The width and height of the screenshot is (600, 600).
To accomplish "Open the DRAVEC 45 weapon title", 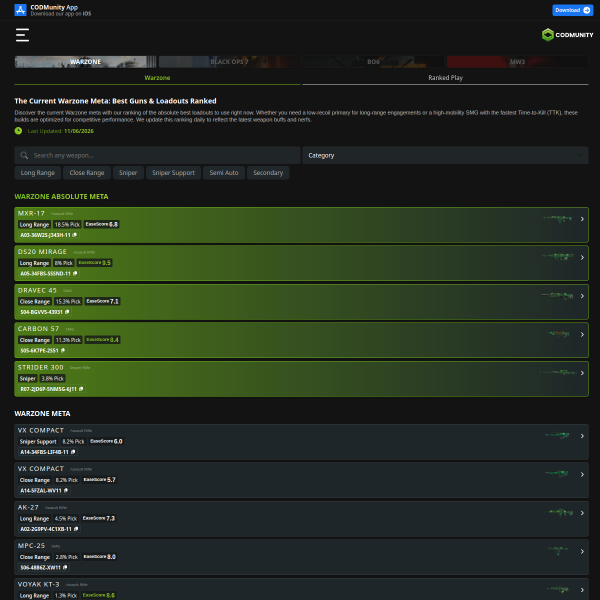I will [37, 290].
